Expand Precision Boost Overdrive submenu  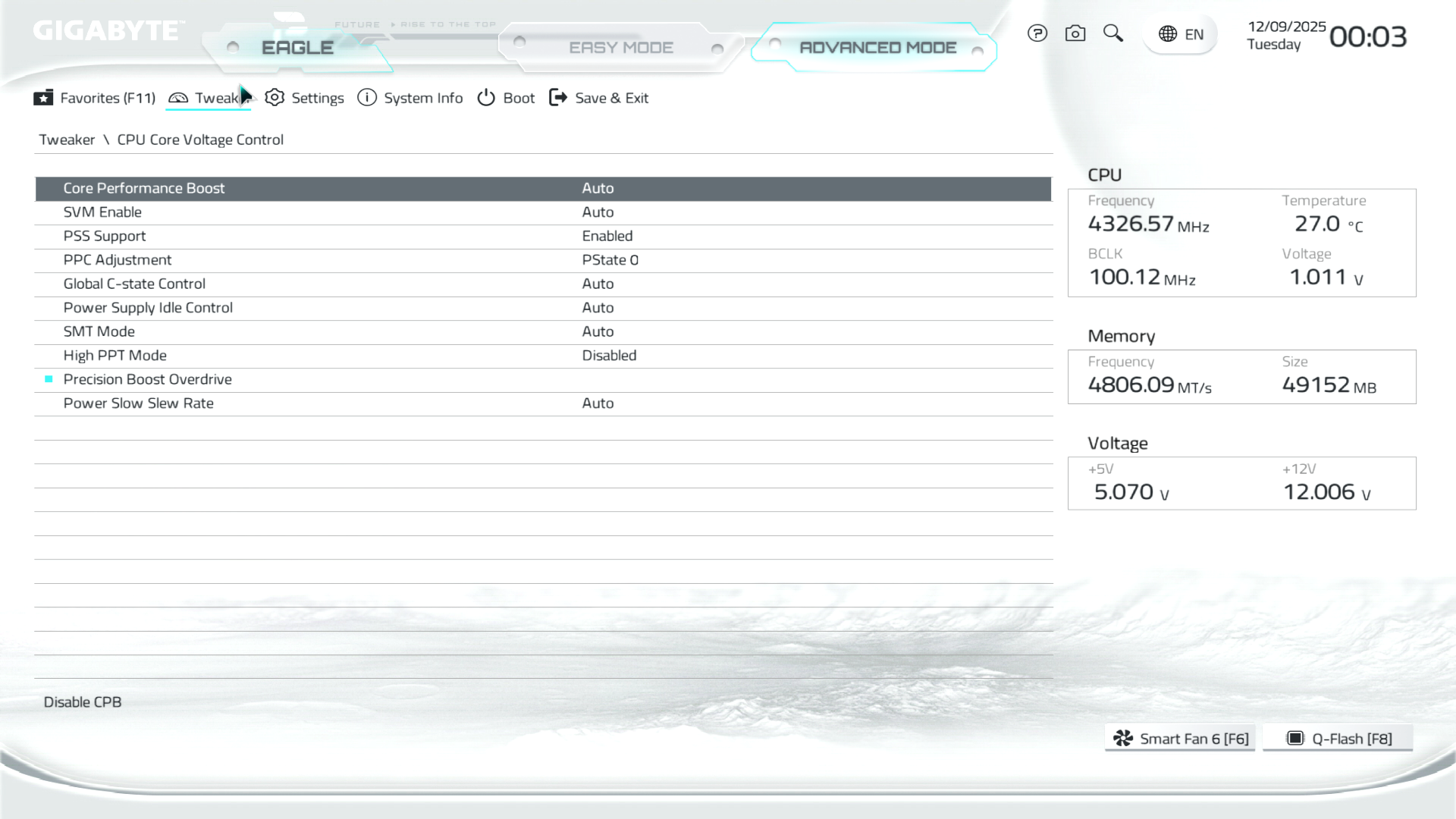(x=147, y=379)
